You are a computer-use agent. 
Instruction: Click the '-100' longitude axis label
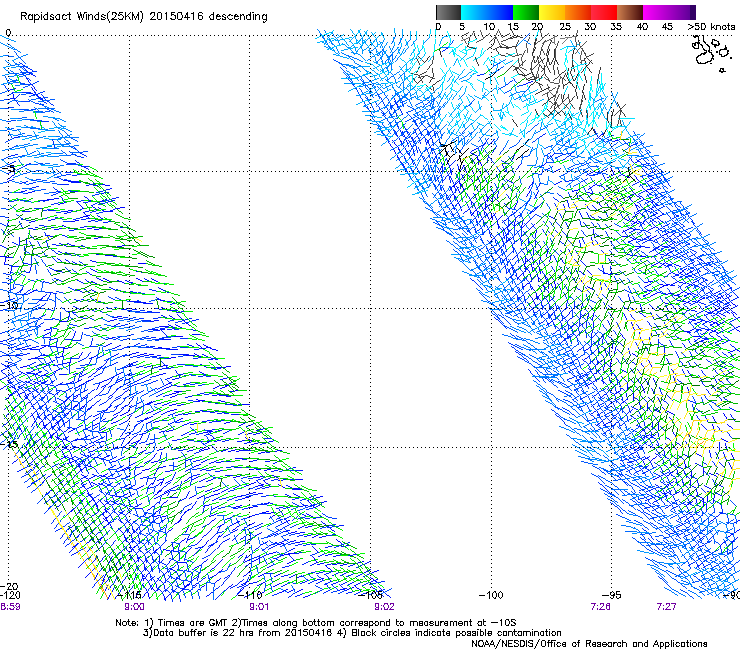click(x=491, y=595)
